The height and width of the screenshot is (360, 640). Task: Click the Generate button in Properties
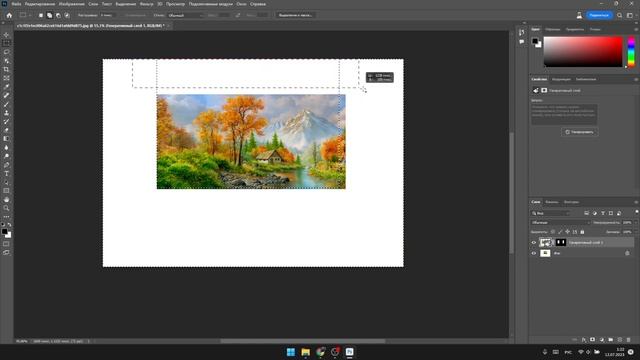point(580,132)
